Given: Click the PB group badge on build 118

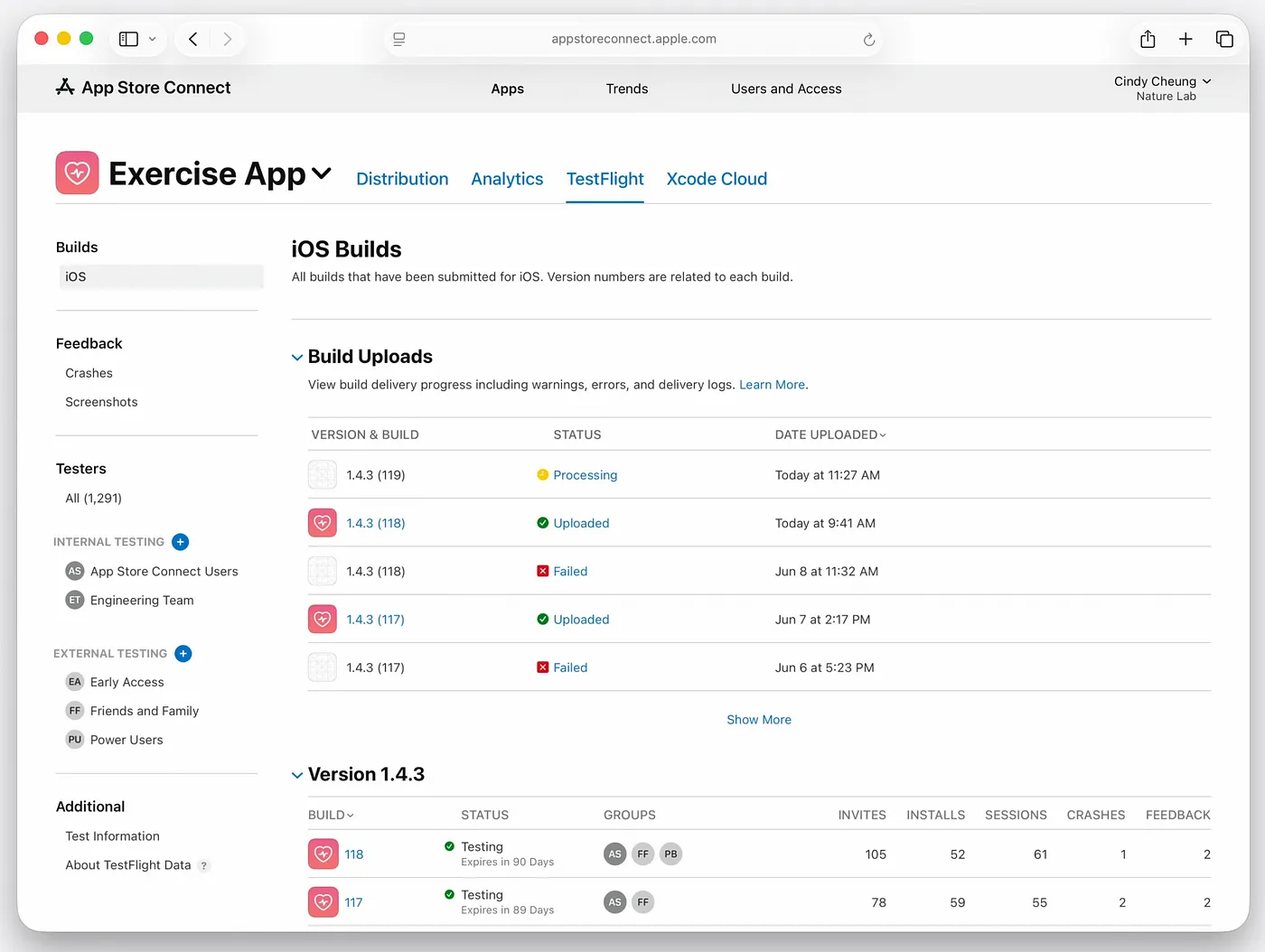Looking at the screenshot, I should [x=670, y=854].
